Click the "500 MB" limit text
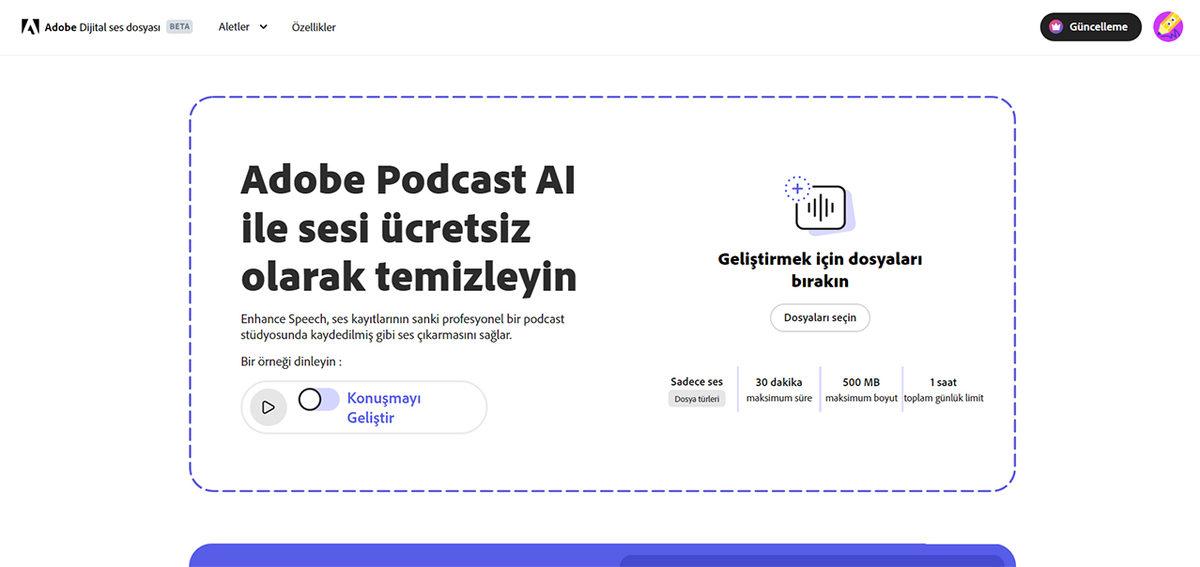The width and height of the screenshot is (1200, 567). coord(861,382)
